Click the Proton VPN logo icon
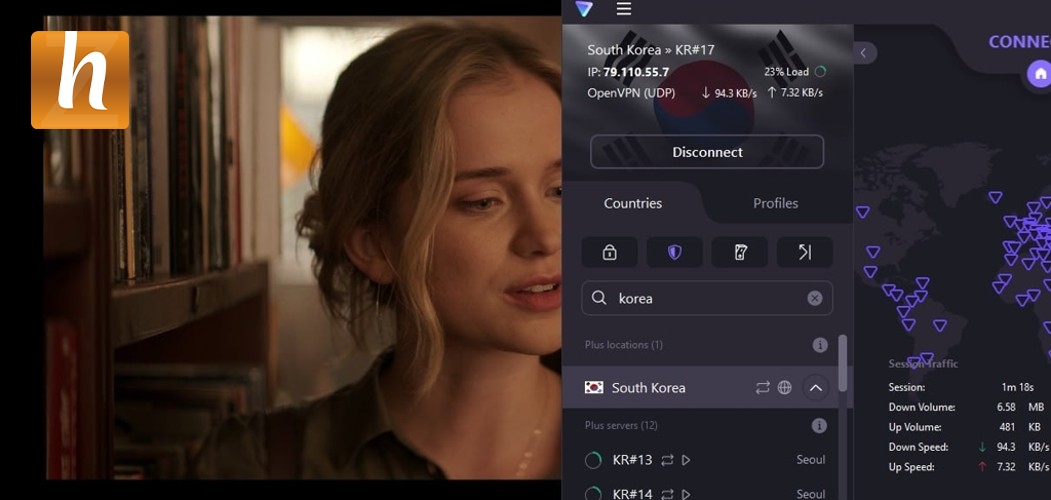This screenshot has height=500, width=1051. point(584,9)
